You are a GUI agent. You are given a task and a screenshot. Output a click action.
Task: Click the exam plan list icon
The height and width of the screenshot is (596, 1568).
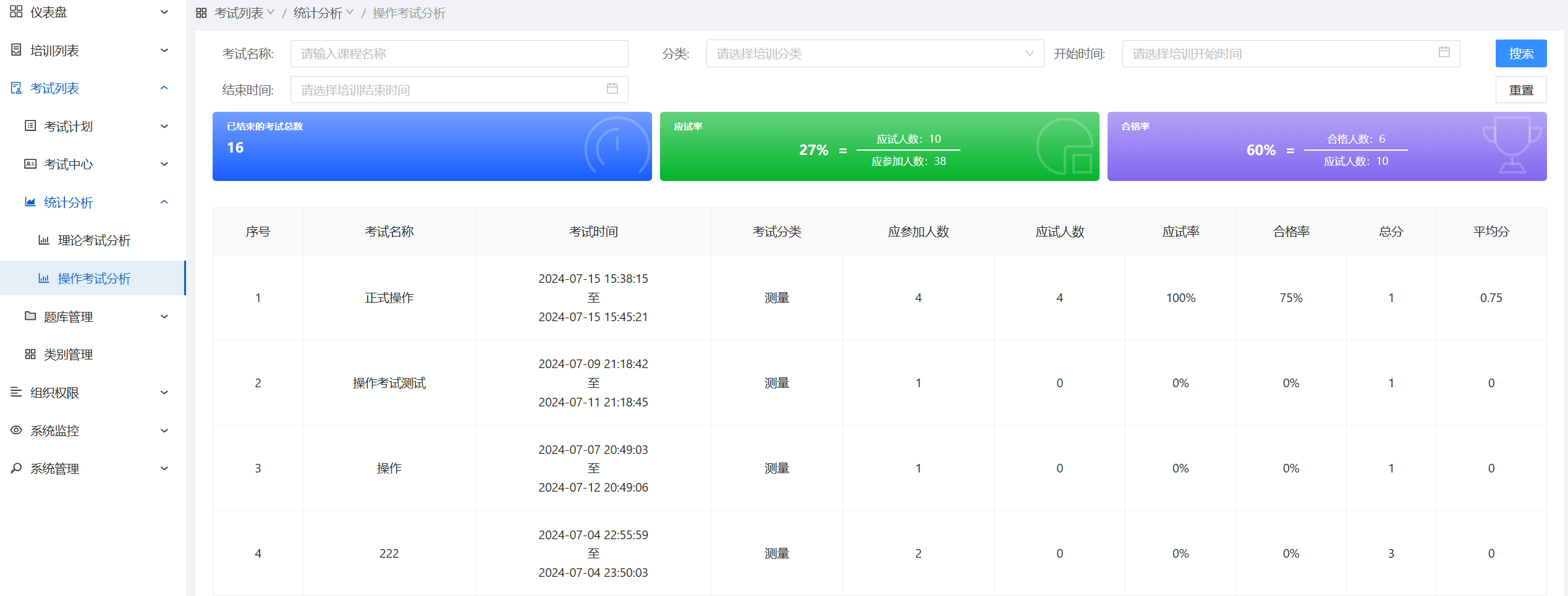click(x=30, y=126)
